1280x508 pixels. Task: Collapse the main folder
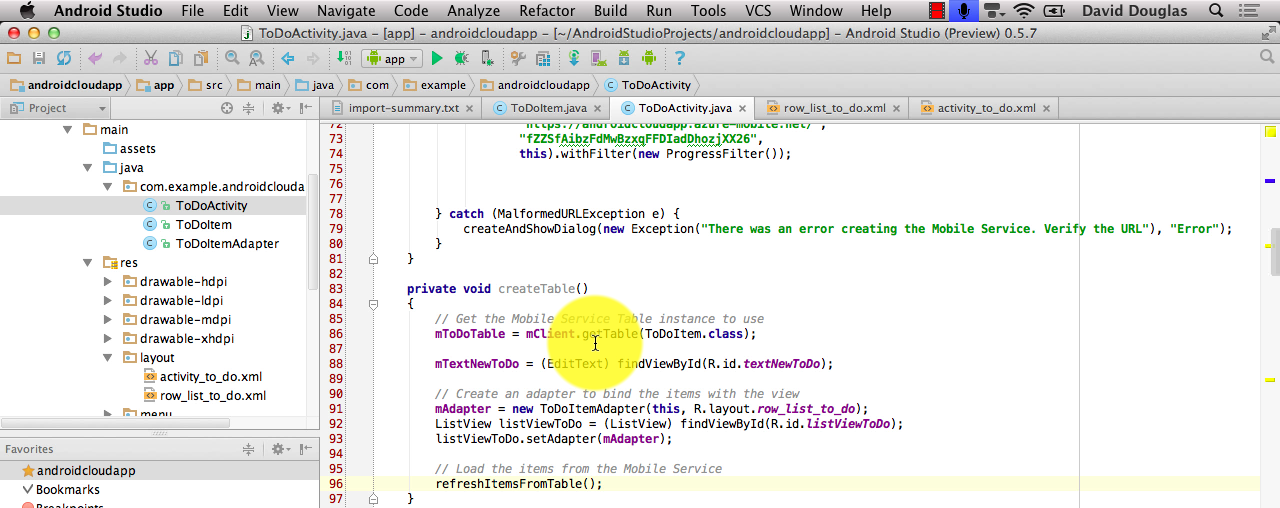point(68,130)
